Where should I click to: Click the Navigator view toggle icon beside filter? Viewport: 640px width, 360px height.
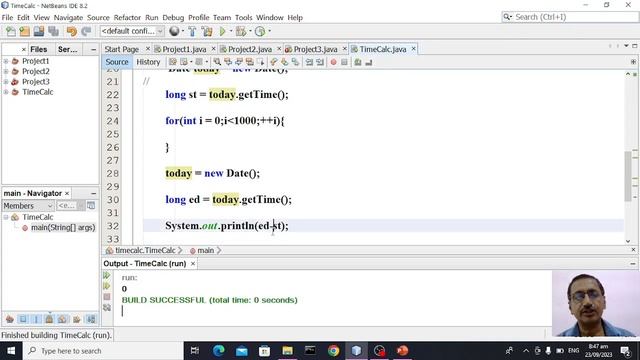[91, 206]
